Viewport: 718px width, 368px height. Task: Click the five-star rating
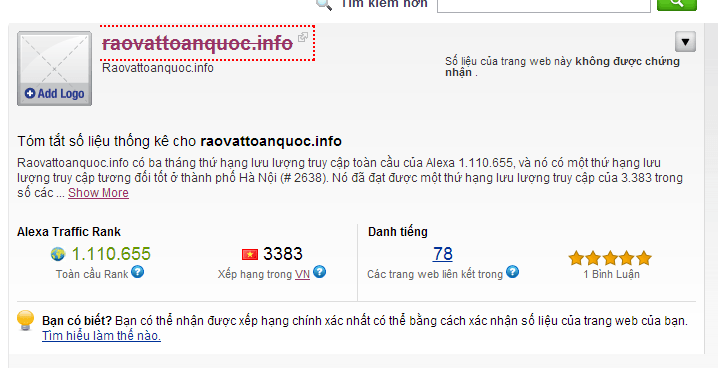[610, 258]
